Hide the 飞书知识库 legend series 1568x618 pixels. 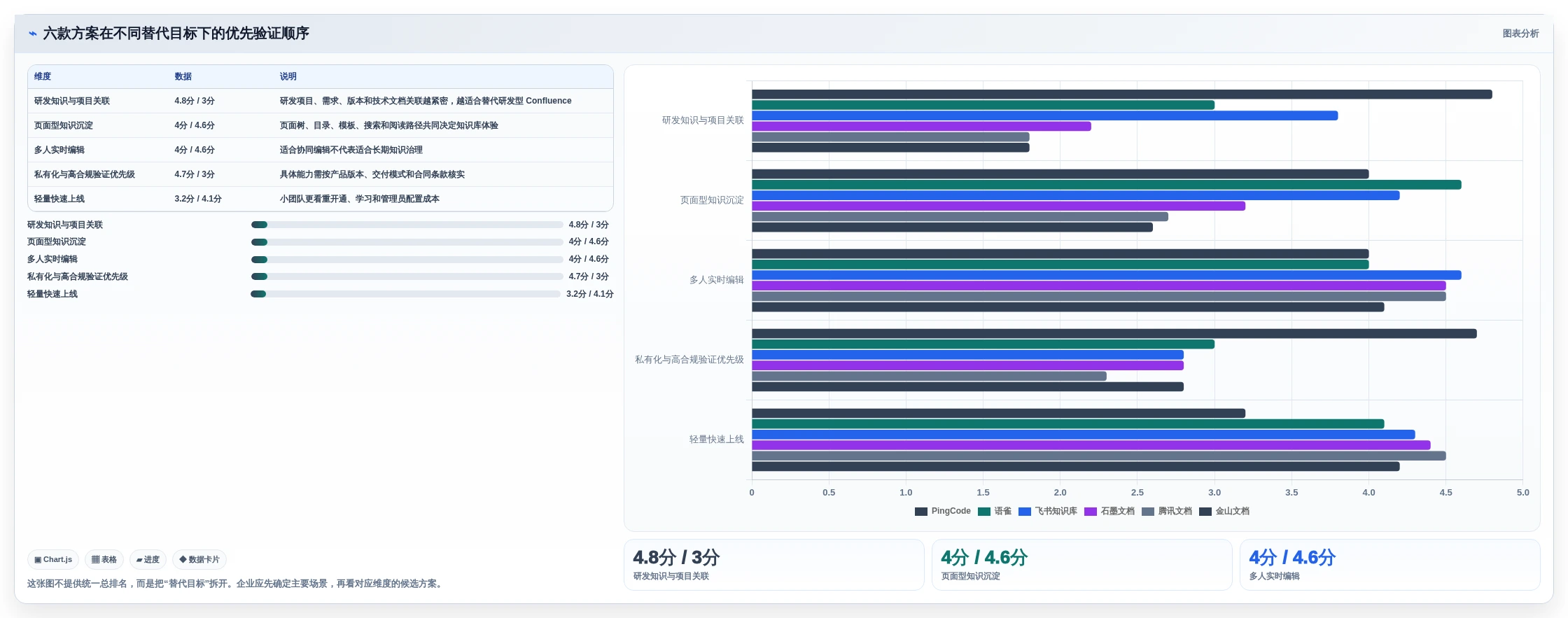[1048, 511]
